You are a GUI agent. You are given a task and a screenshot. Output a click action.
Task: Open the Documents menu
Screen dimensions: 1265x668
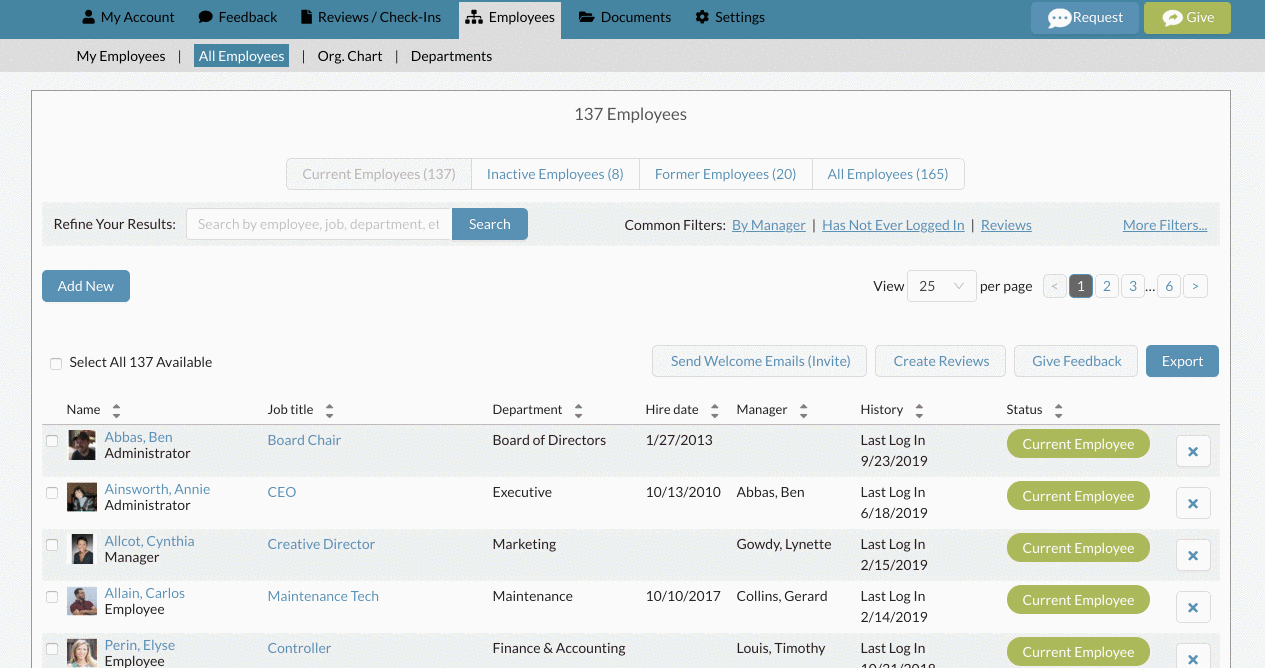click(x=625, y=17)
